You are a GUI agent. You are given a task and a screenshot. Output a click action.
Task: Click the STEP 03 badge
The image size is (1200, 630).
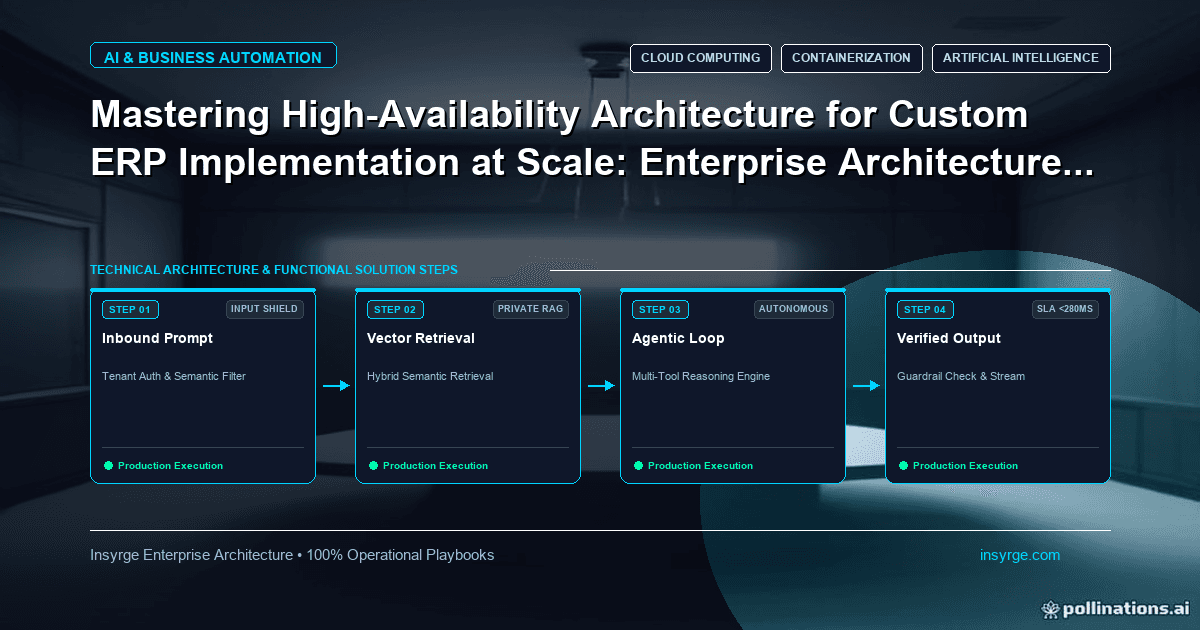click(x=660, y=309)
